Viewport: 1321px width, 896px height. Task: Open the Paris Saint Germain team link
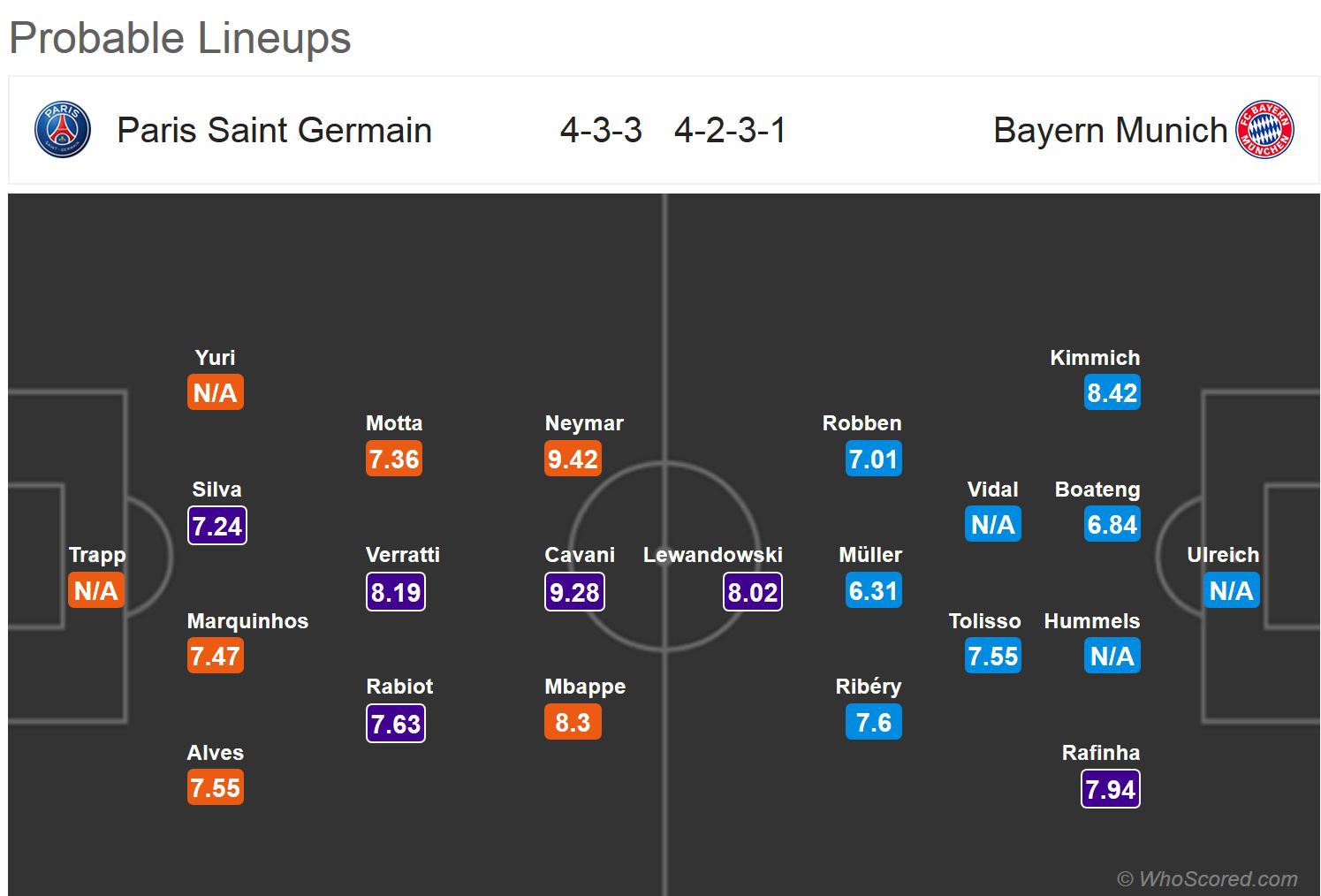click(x=274, y=131)
